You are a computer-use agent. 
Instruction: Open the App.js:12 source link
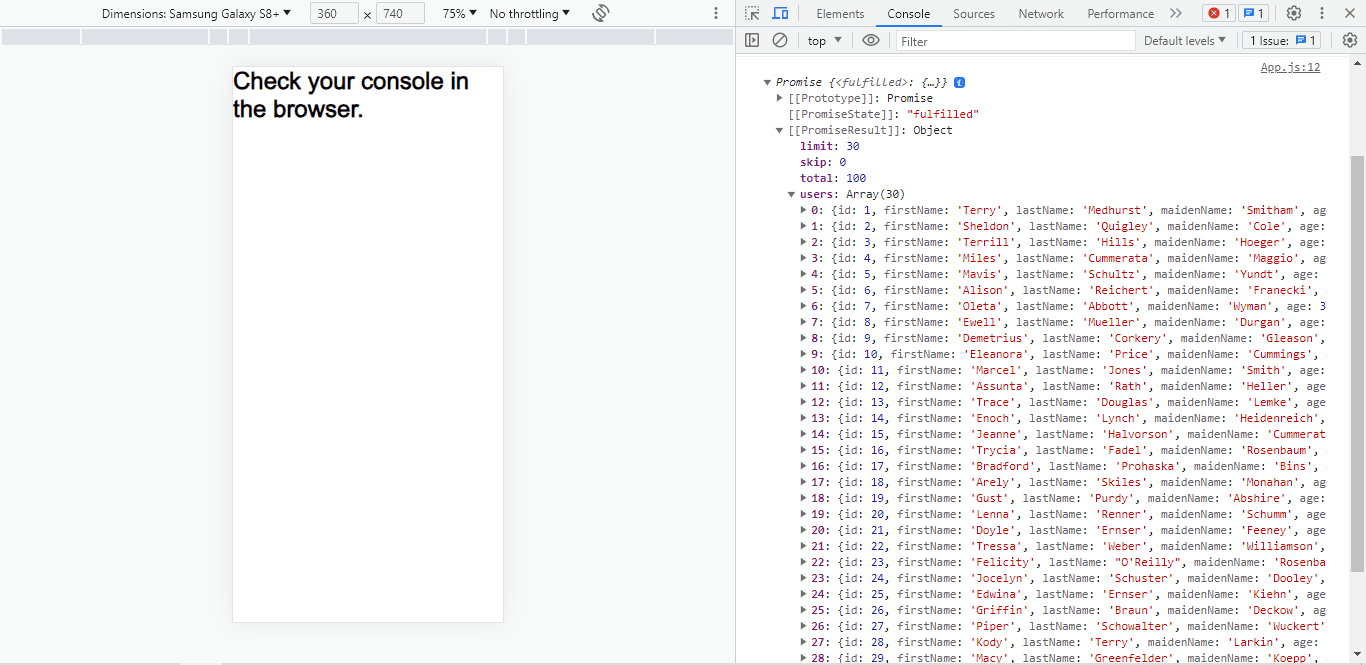[1290, 67]
